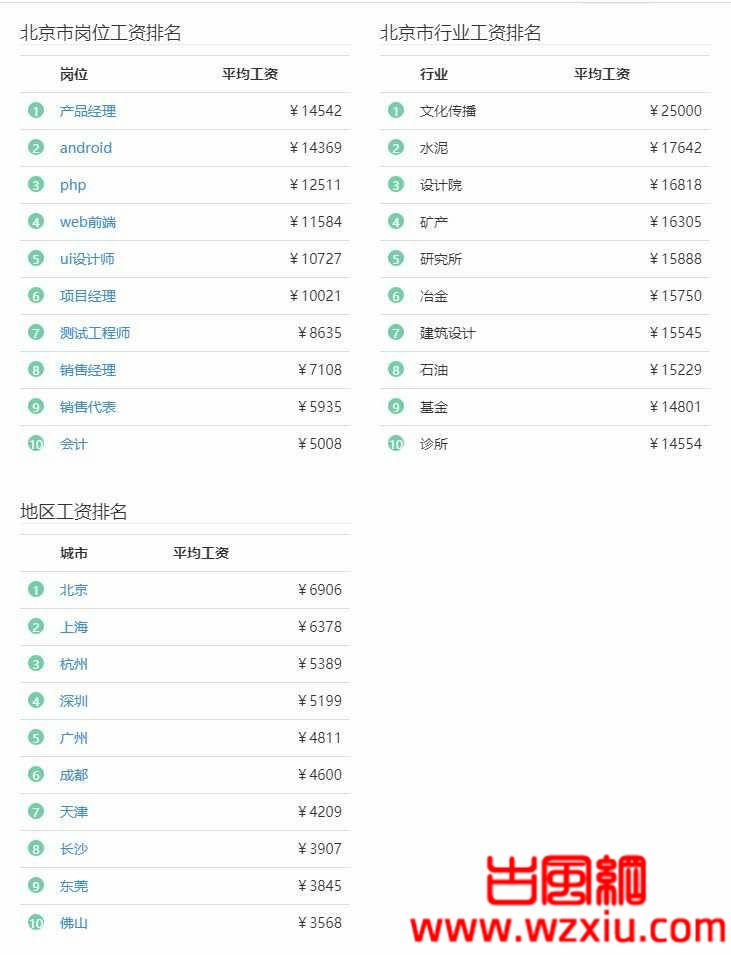
Task: Open the web前端 position link
Action: pyautogui.click(x=88, y=222)
